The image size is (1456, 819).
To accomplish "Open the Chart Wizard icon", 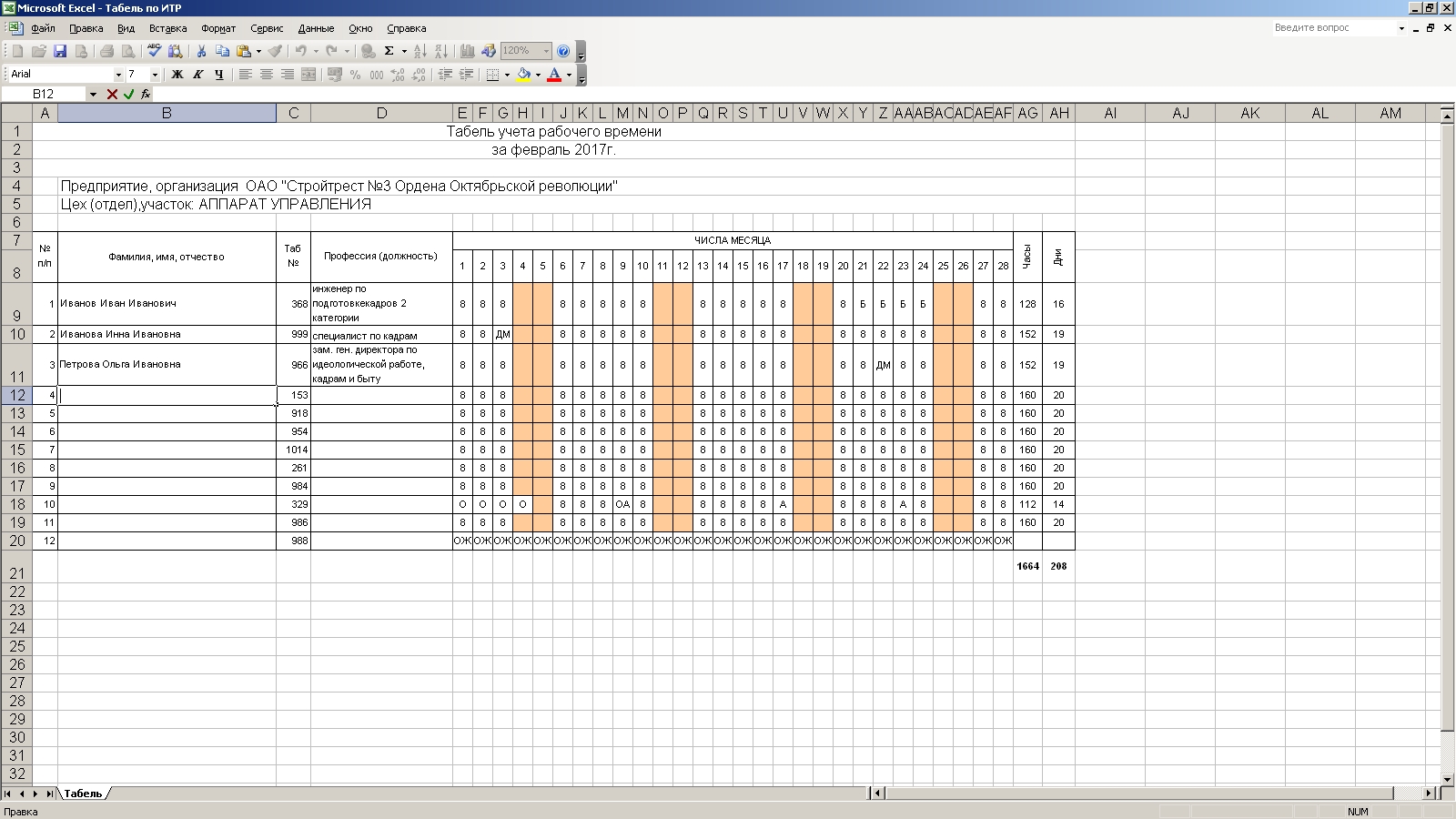I will pos(467,51).
